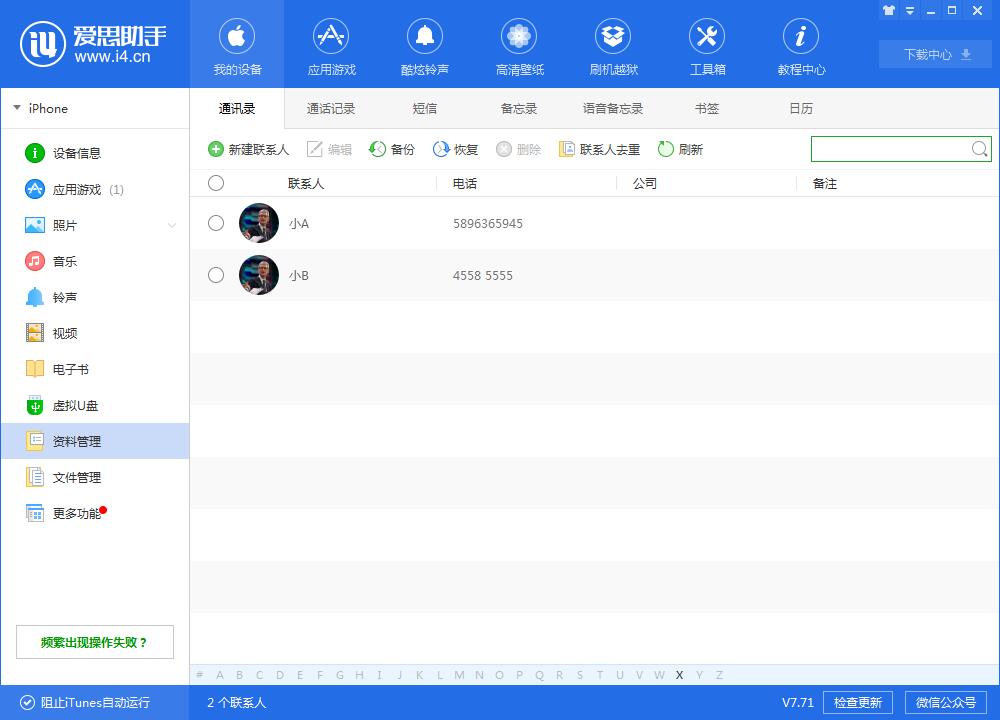The height and width of the screenshot is (720, 1000).
Task: Refresh the contact list with 刷新
Action: point(680,149)
